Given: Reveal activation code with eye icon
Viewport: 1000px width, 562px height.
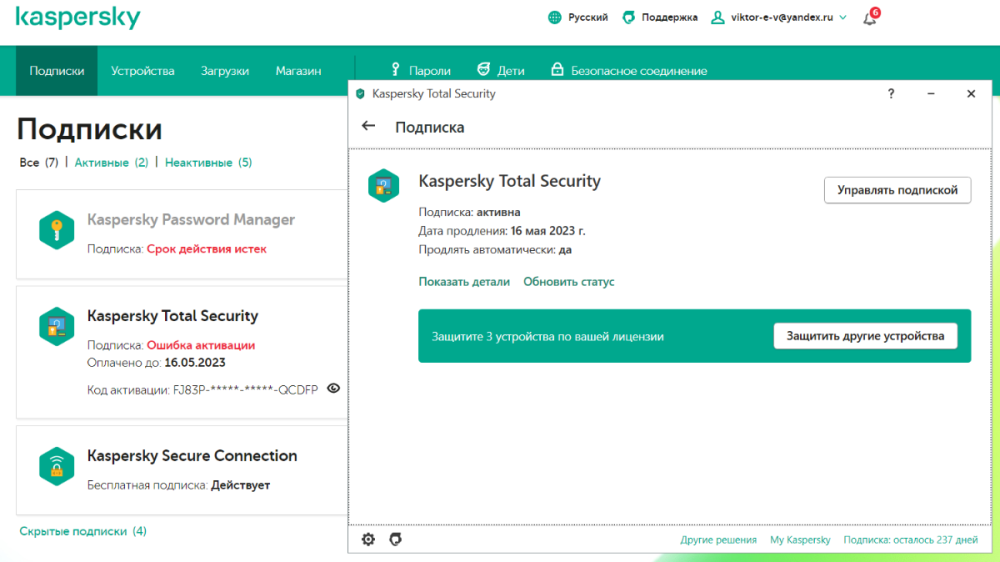Looking at the screenshot, I should coord(334,388).
